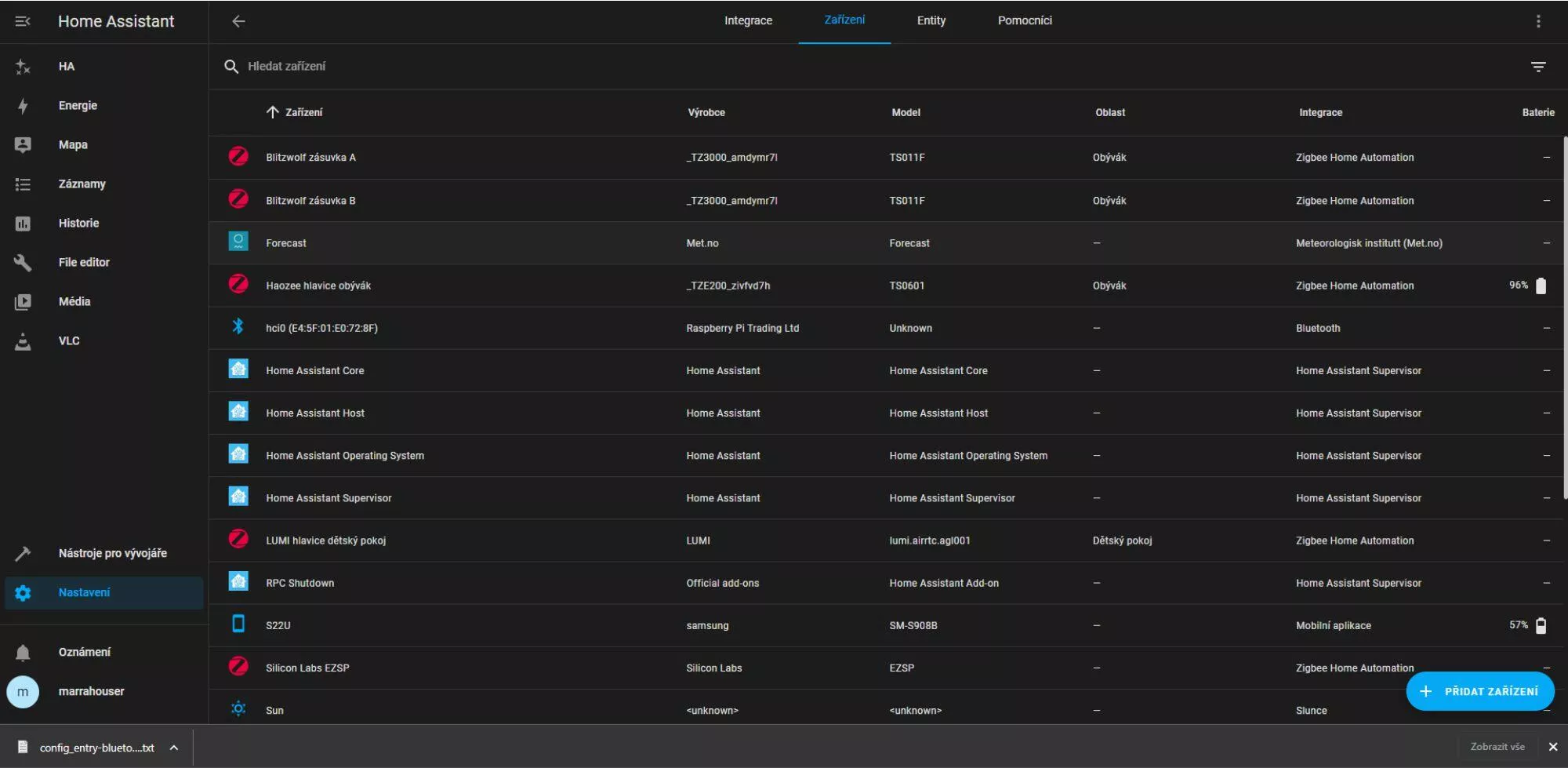This screenshot has width=1568, height=768.
Task: Click the table vertical scrollbar
Action: tap(1565, 318)
